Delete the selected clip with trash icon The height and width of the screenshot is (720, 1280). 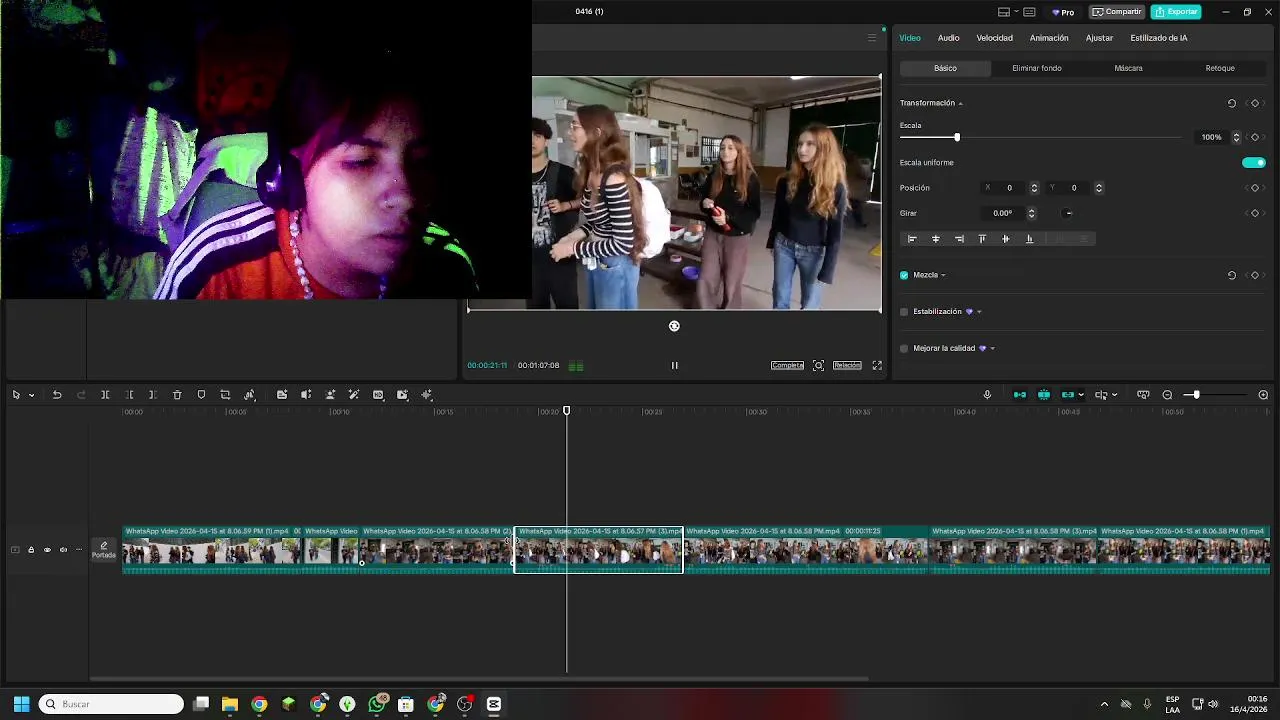point(177,395)
